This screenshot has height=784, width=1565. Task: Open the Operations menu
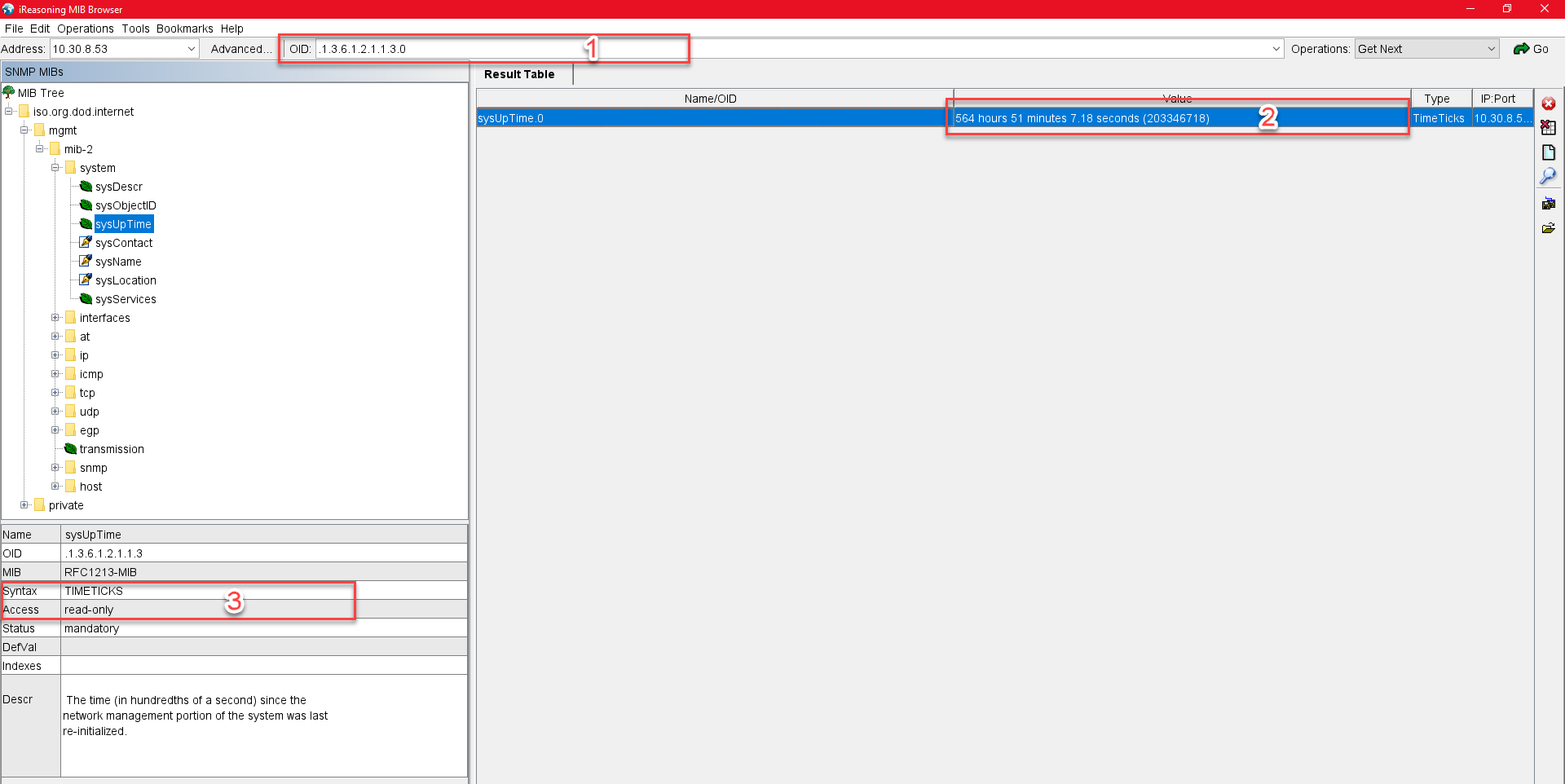[x=86, y=29]
